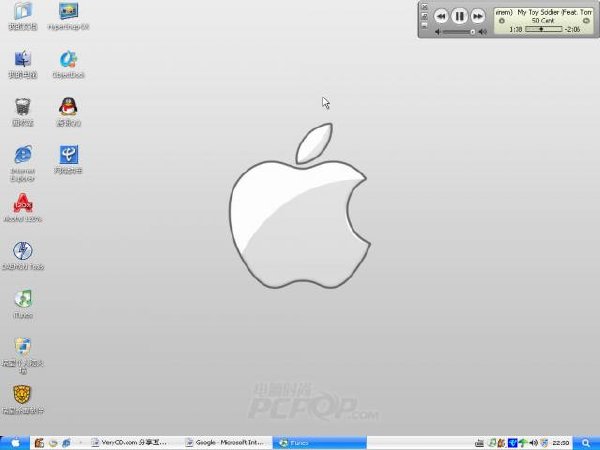Open the Internet Explorer desktop icon
Screen dimensions: 600x450
23,155
